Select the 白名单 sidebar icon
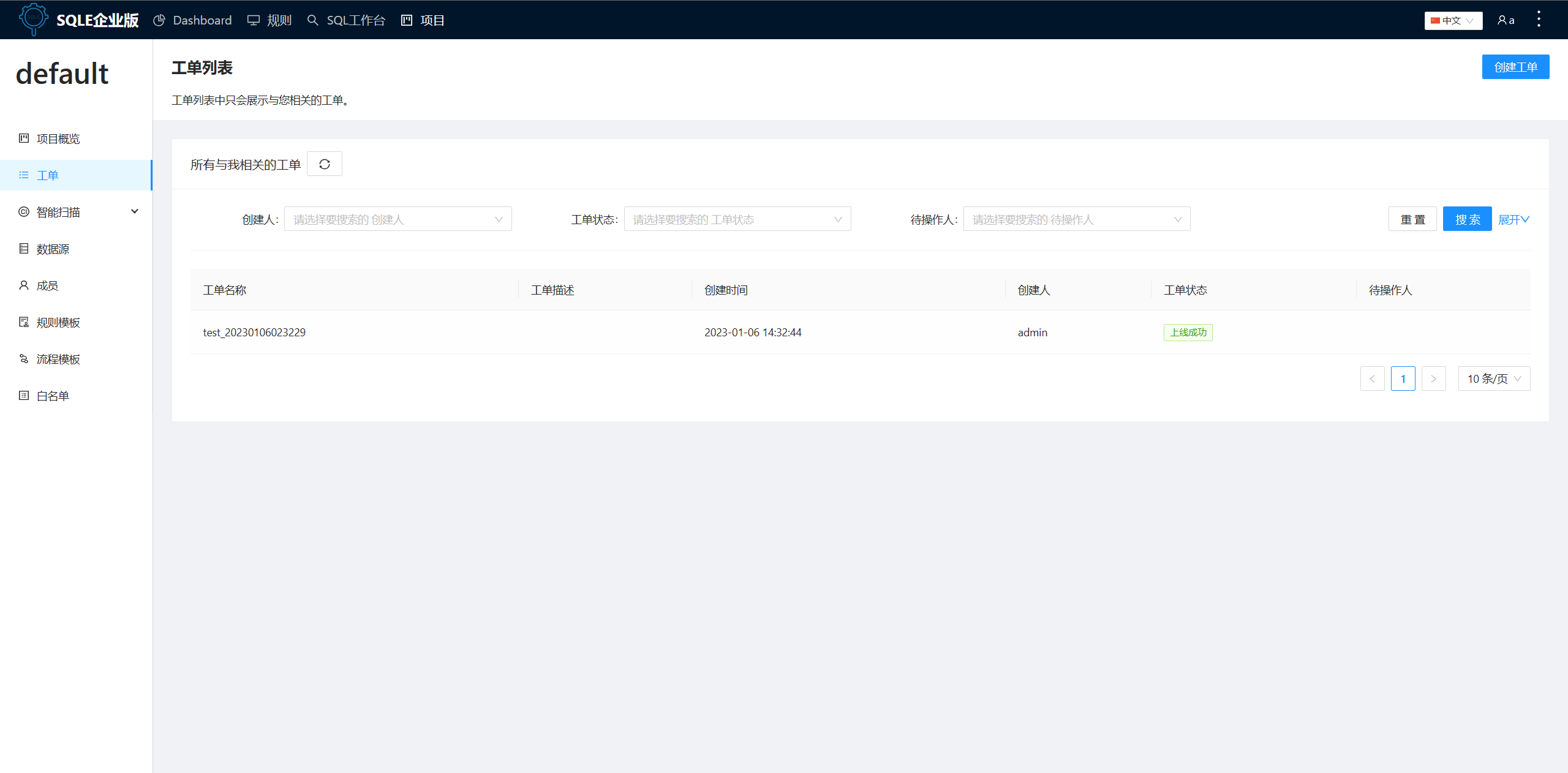This screenshot has height=773, width=1568. pyautogui.click(x=23, y=396)
